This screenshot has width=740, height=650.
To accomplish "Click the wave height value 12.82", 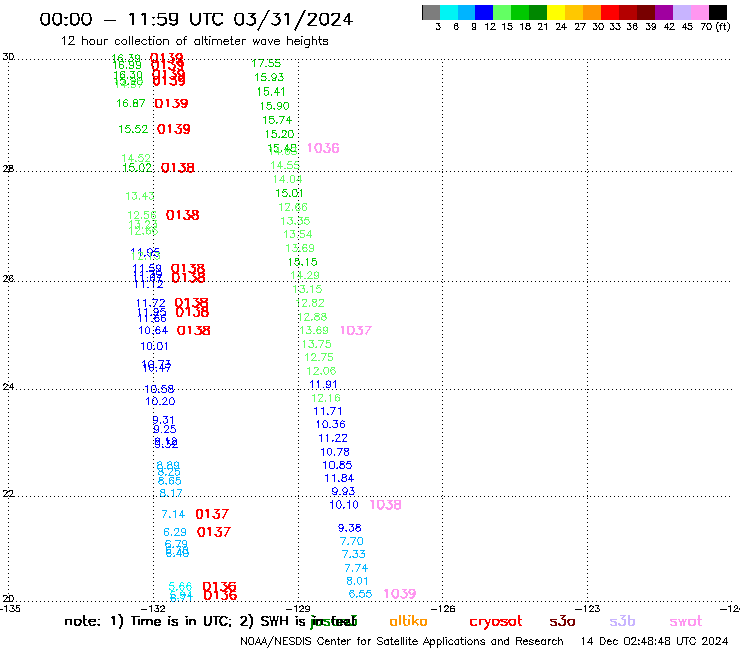I will coord(310,304).
